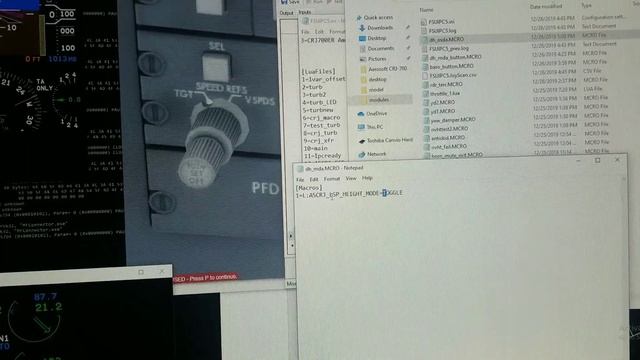Select the throttle_1.lua file icon
This screenshot has height=360, width=640.
point(425,94)
